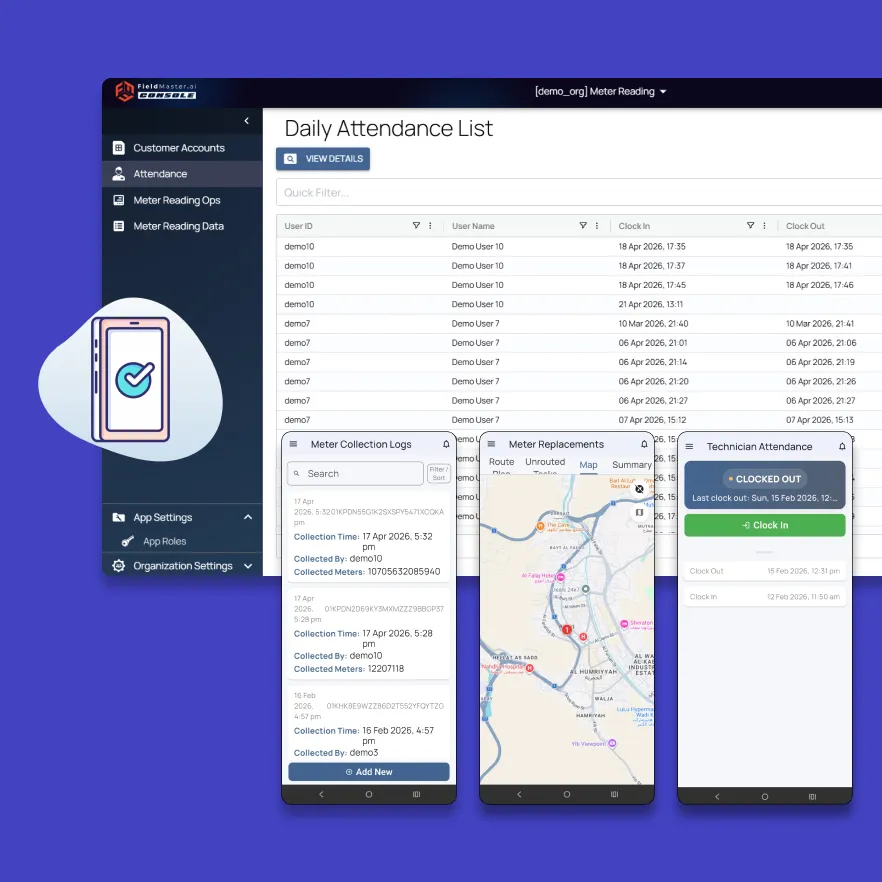Open log collected by demo3
The image size is (882, 882).
[369, 723]
